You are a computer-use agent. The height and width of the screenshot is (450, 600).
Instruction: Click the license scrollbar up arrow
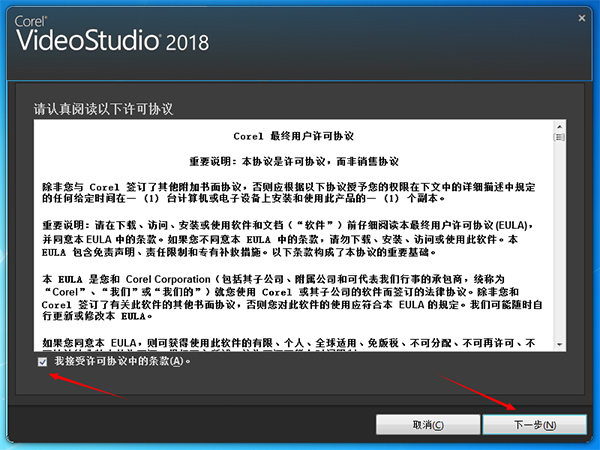559,127
